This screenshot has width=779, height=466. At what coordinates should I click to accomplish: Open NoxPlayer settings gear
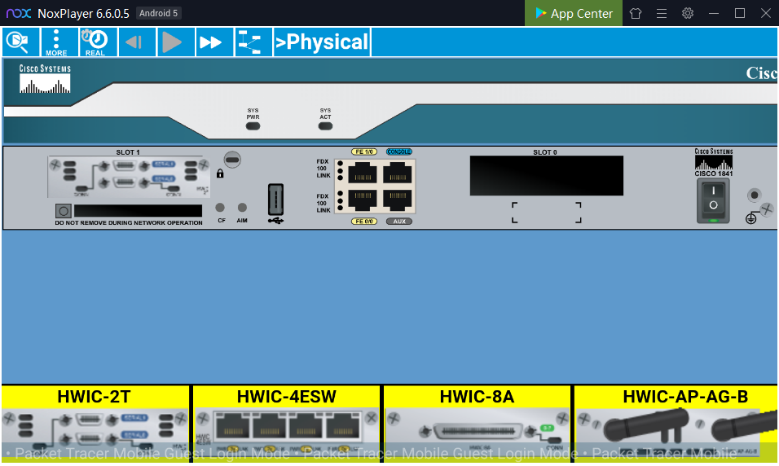point(688,13)
